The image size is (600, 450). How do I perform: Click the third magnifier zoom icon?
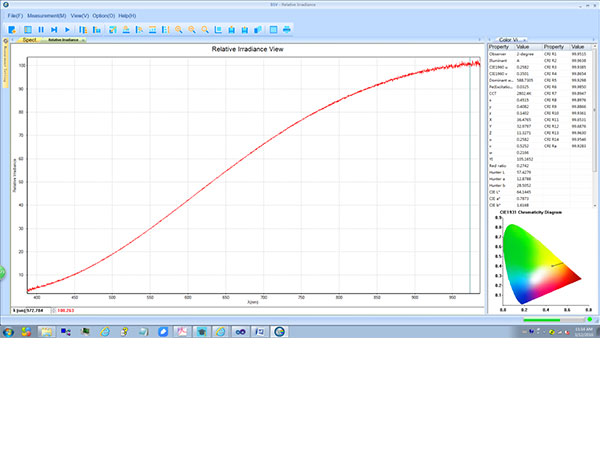(205, 30)
